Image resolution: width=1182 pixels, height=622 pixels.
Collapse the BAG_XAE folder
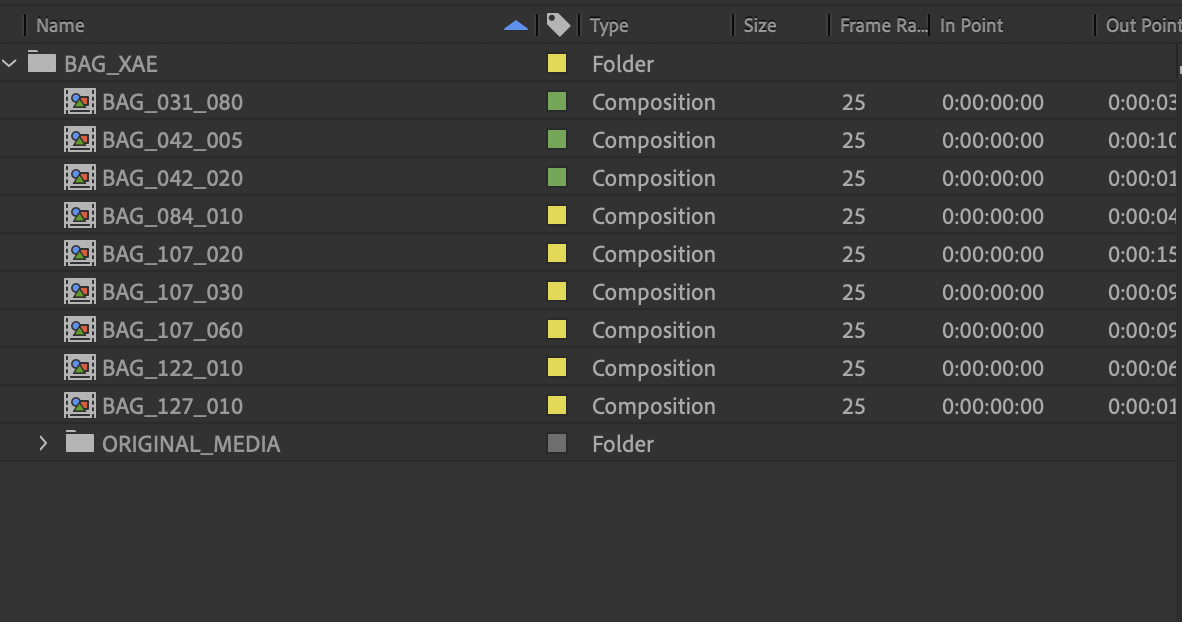coord(11,64)
